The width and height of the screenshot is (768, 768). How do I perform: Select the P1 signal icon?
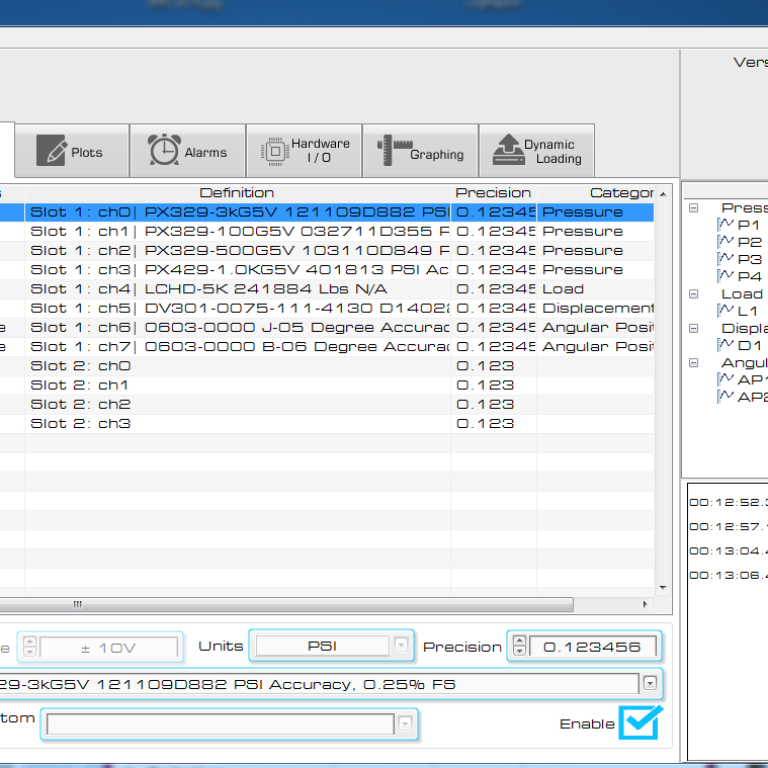point(725,224)
